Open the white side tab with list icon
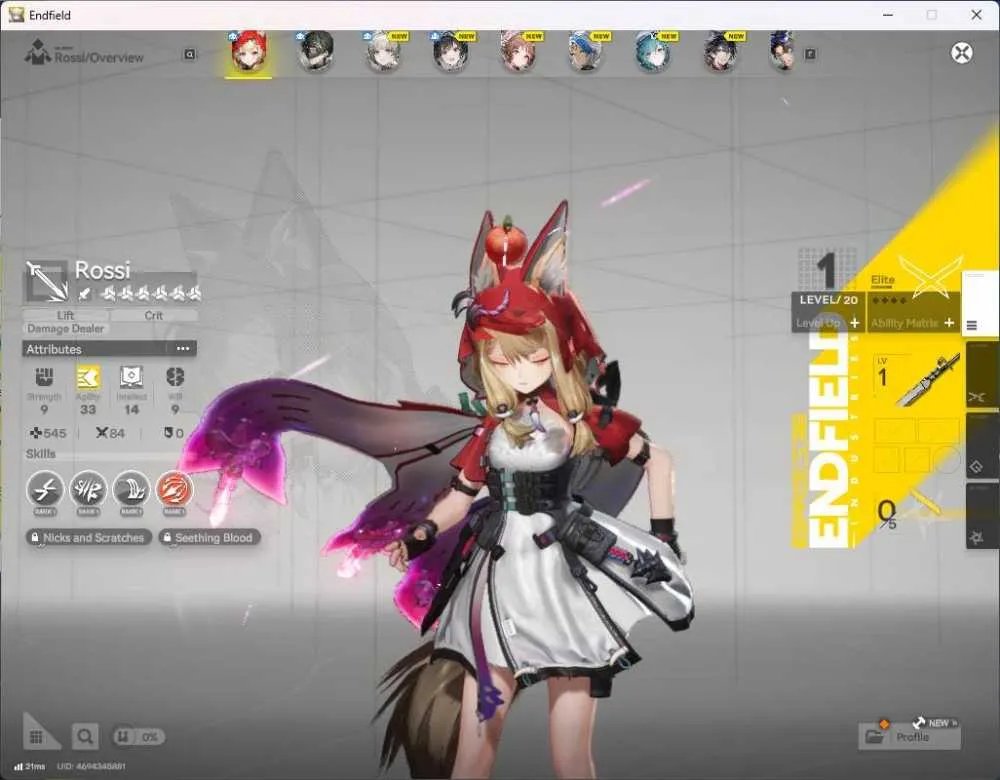Screen dimensions: 1000x780 (x=979, y=303)
